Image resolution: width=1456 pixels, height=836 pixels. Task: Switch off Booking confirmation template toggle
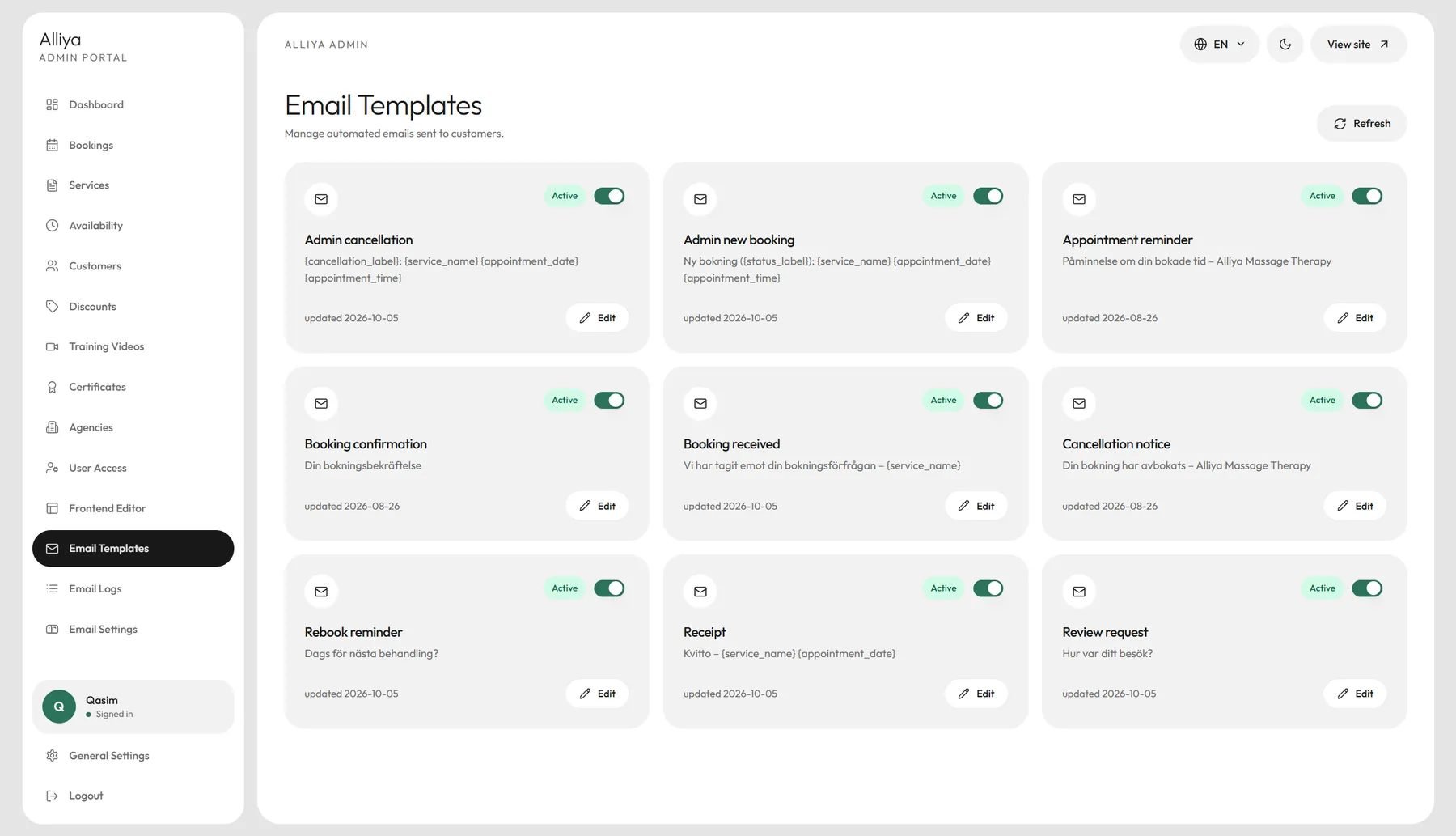tap(609, 400)
